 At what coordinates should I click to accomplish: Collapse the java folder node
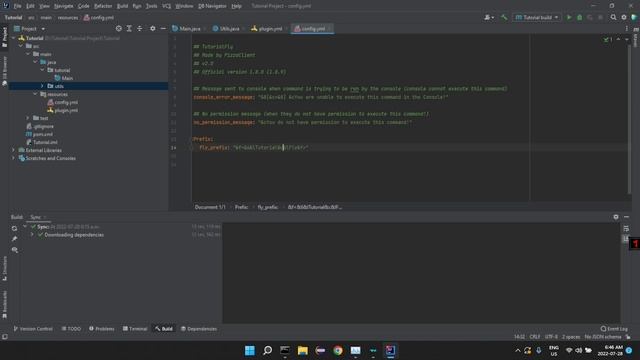[x=36, y=62]
